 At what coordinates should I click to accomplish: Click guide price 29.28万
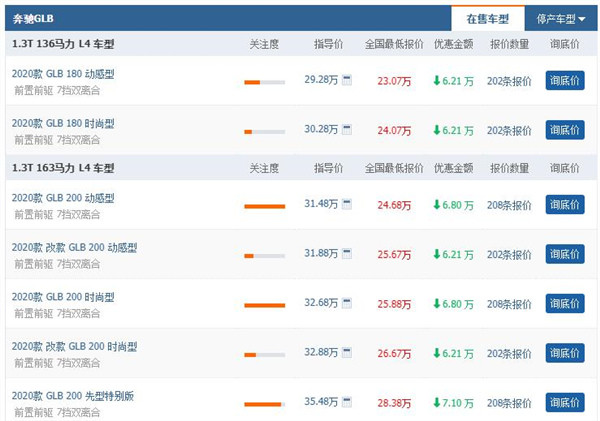coord(321,80)
